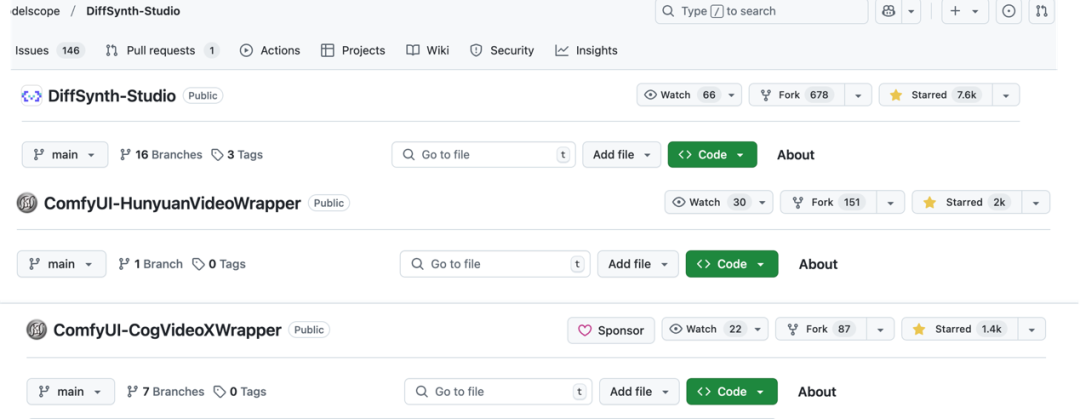Expand the main branch dropdown for DiffSynth-Studio
The height and width of the screenshot is (419, 1080).
pyautogui.click(x=65, y=155)
